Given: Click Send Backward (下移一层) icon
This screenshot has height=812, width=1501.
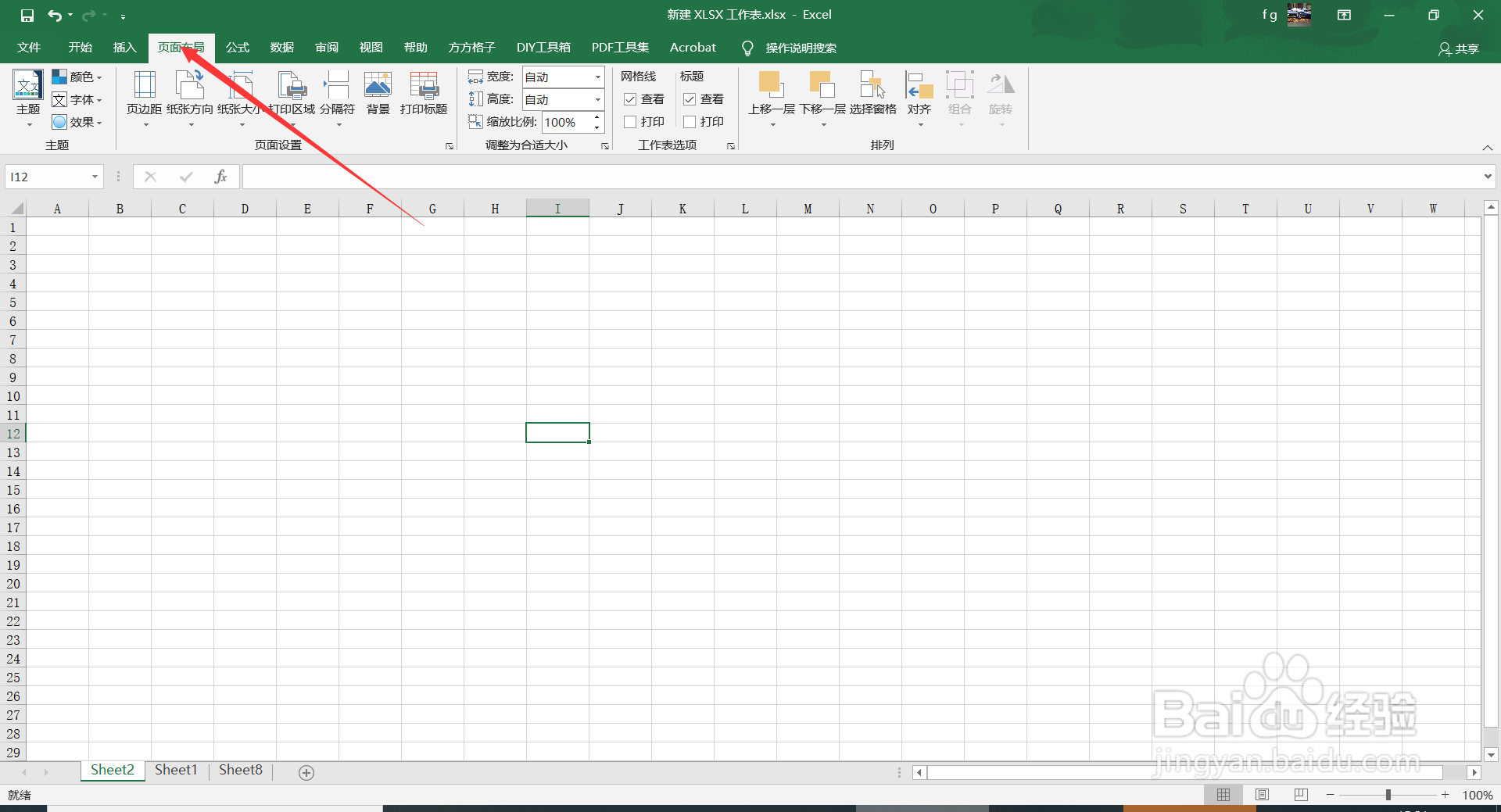Looking at the screenshot, I should pos(822,84).
